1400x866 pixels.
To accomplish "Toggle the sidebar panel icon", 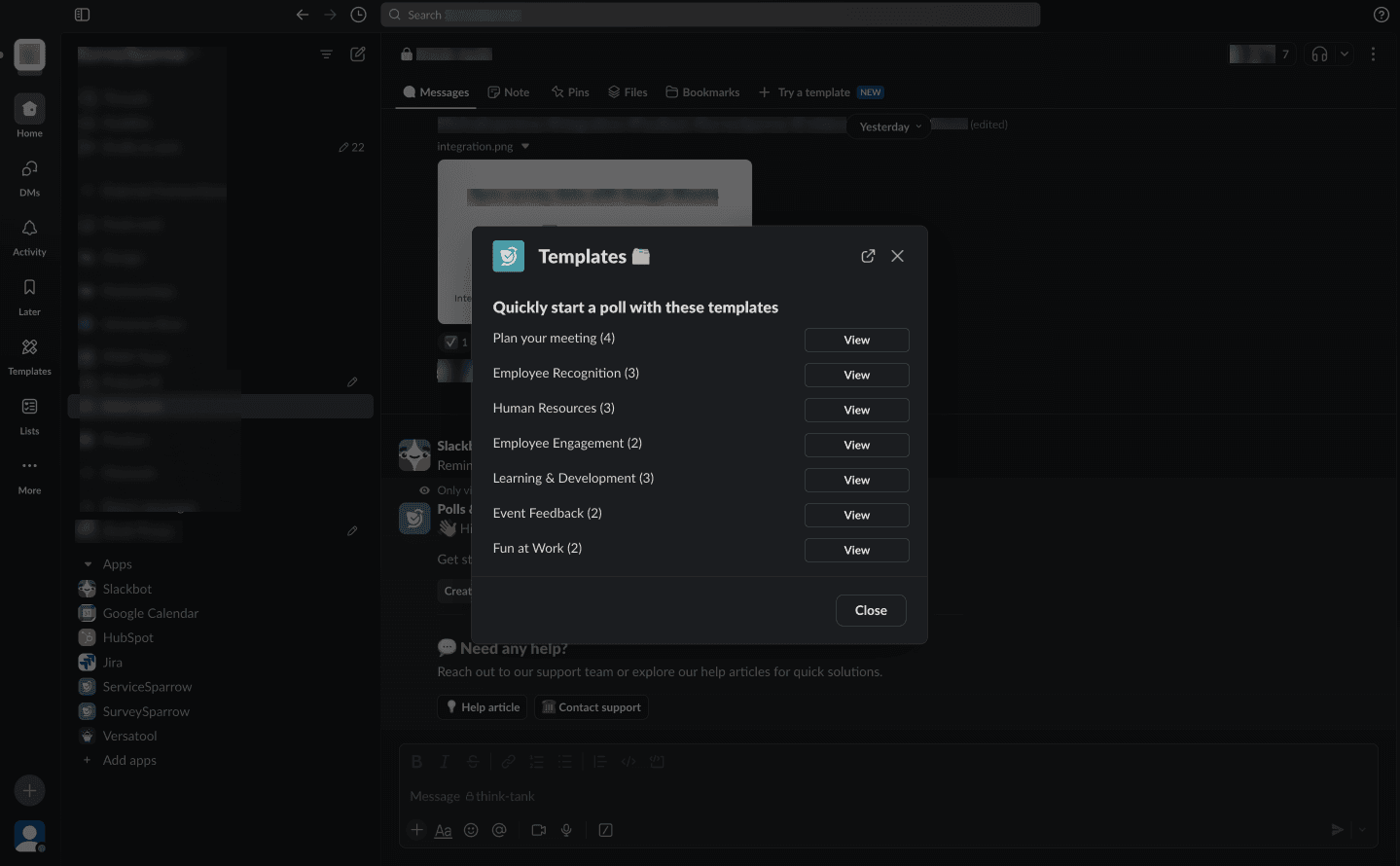I will 82,15.
